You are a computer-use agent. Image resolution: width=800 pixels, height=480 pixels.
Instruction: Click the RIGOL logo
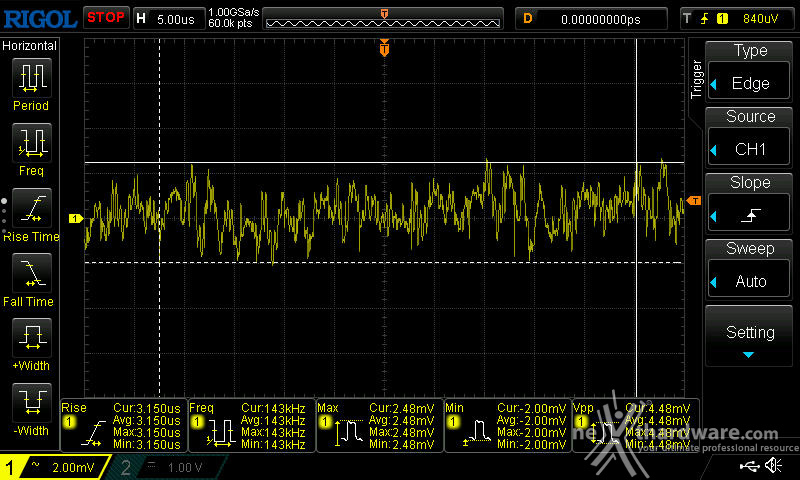[x=40, y=19]
